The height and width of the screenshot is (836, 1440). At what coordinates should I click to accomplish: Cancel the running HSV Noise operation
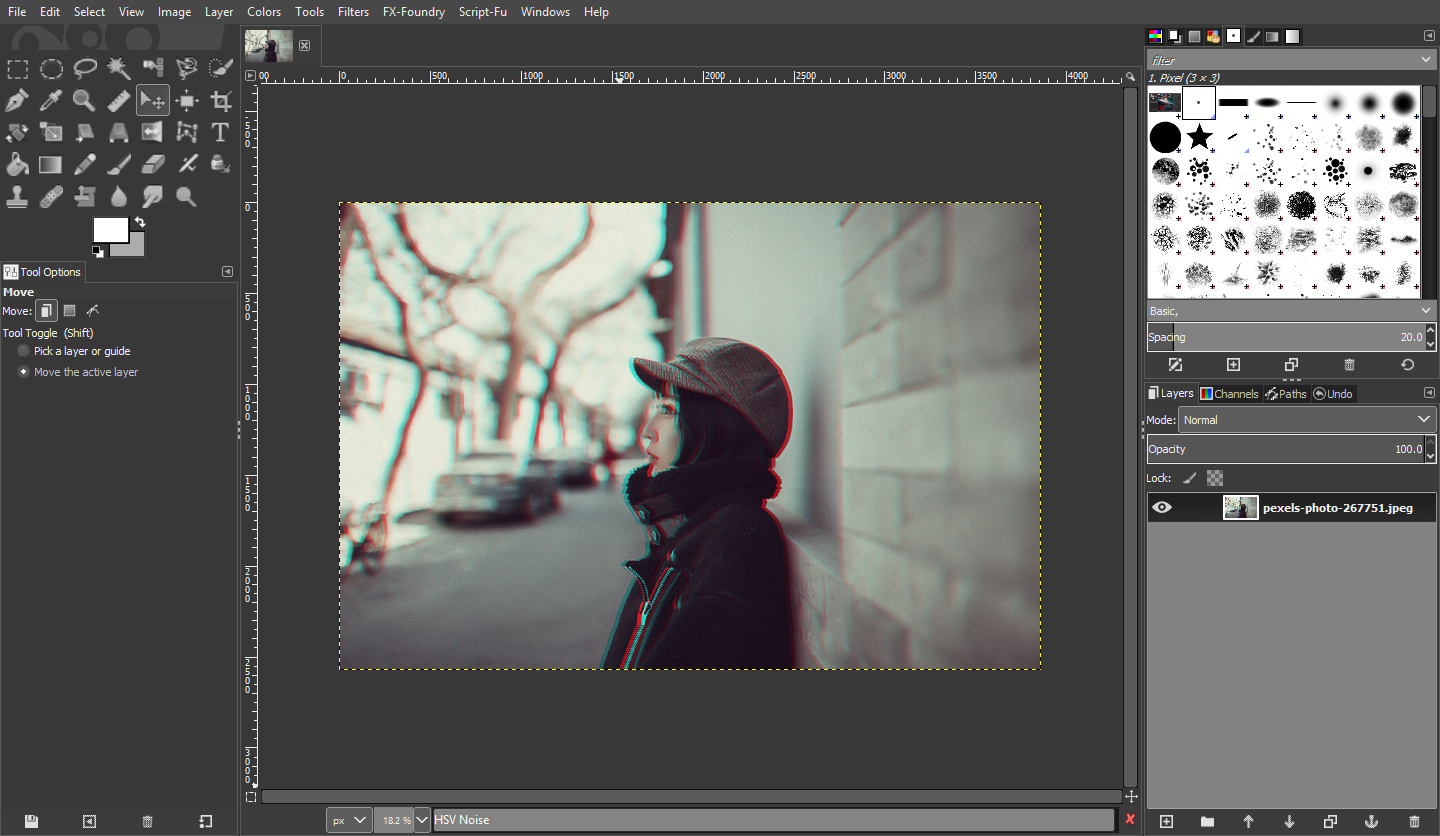point(1131,819)
